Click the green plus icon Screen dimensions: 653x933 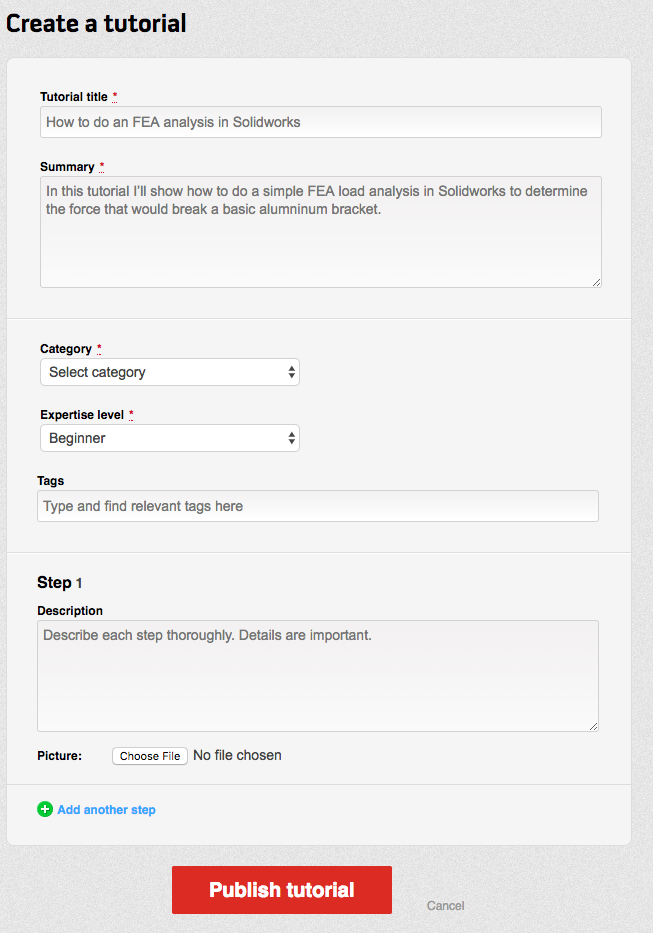click(45, 809)
